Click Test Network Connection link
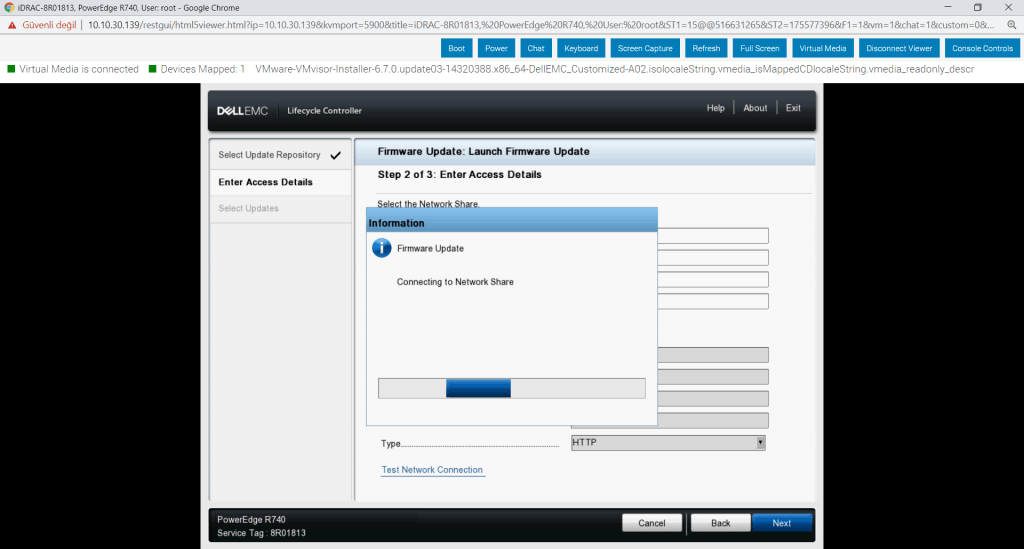This screenshot has height=549, width=1024. tap(432, 470)
